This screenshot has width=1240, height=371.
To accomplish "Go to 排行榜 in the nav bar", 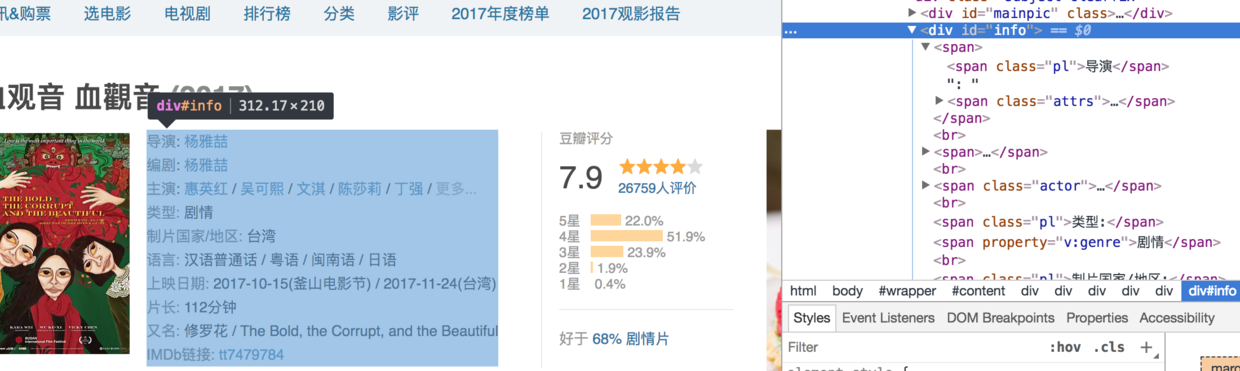I will tap(267, 14).
